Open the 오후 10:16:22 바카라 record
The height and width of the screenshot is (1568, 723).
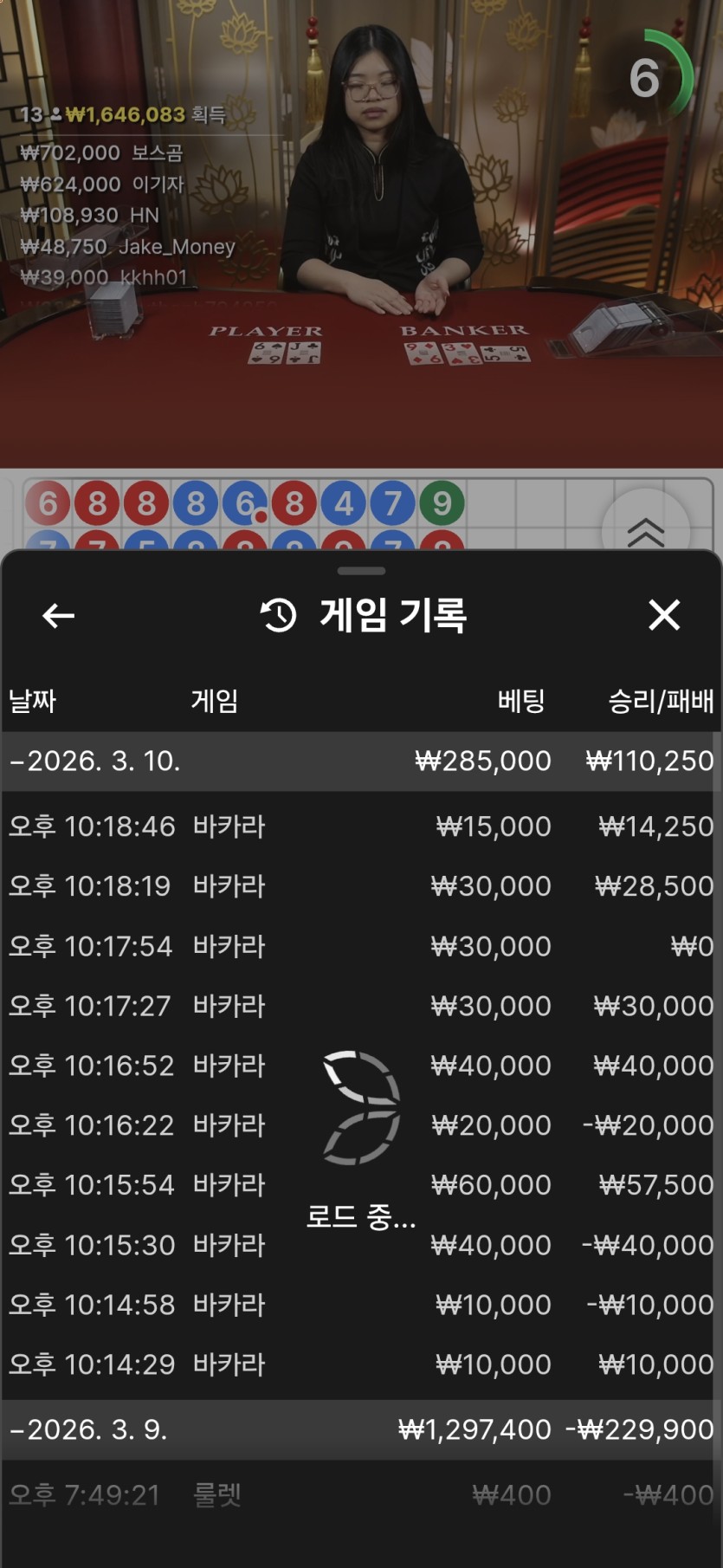361,1125
